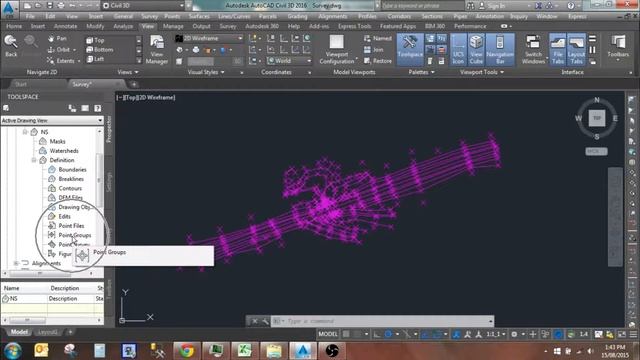Open Chrome from the Windows taskbar
Viewport: 640px width, 360px height.
point(187,351)
